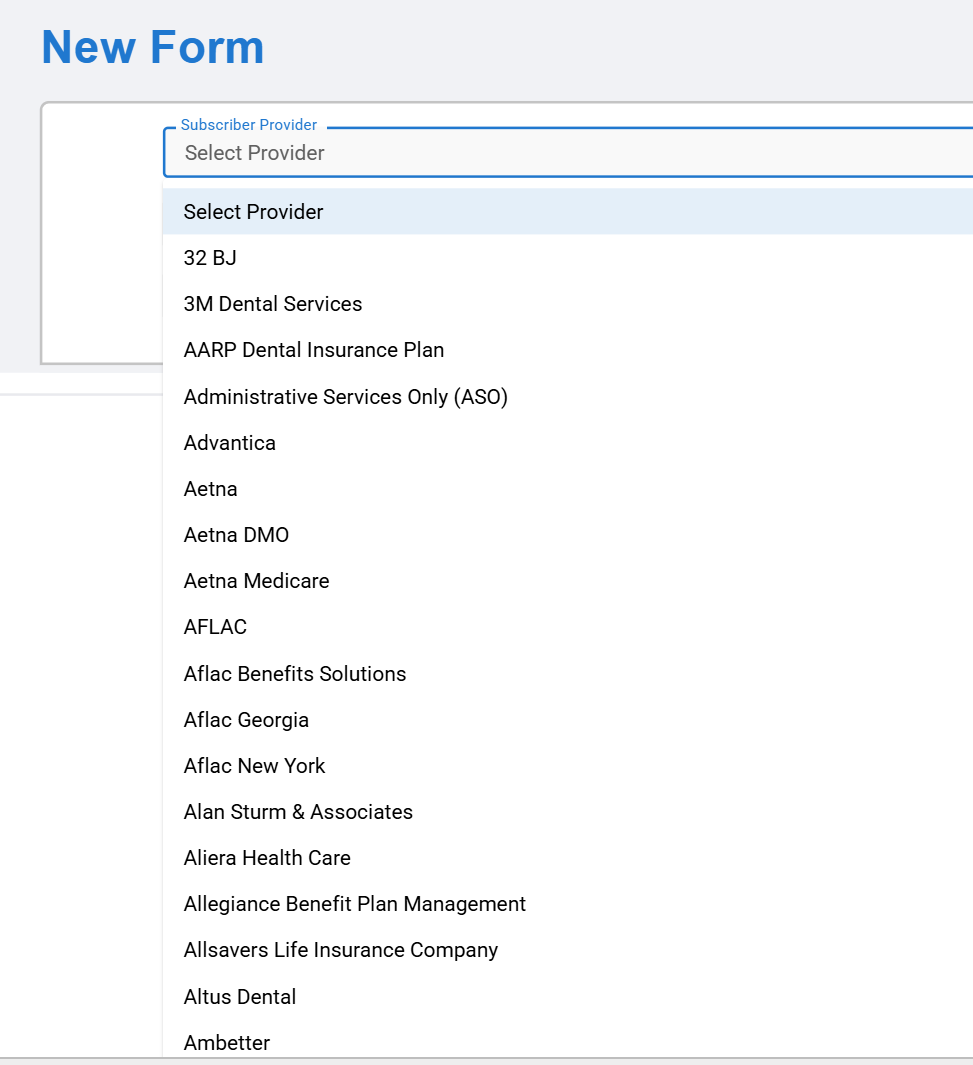Pick Aflac Benefits Solutions
This screenshot has height=1065, width=973.
pos(295,674)
